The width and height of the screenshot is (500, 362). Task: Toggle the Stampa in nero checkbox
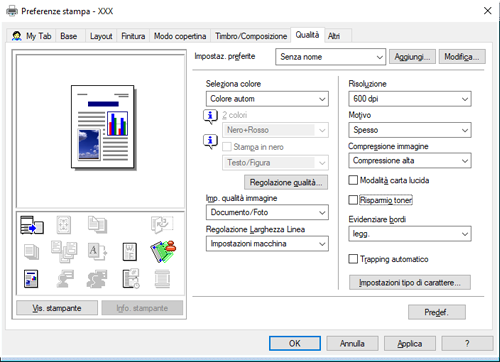pyautogui.click(x=227, y=147)
